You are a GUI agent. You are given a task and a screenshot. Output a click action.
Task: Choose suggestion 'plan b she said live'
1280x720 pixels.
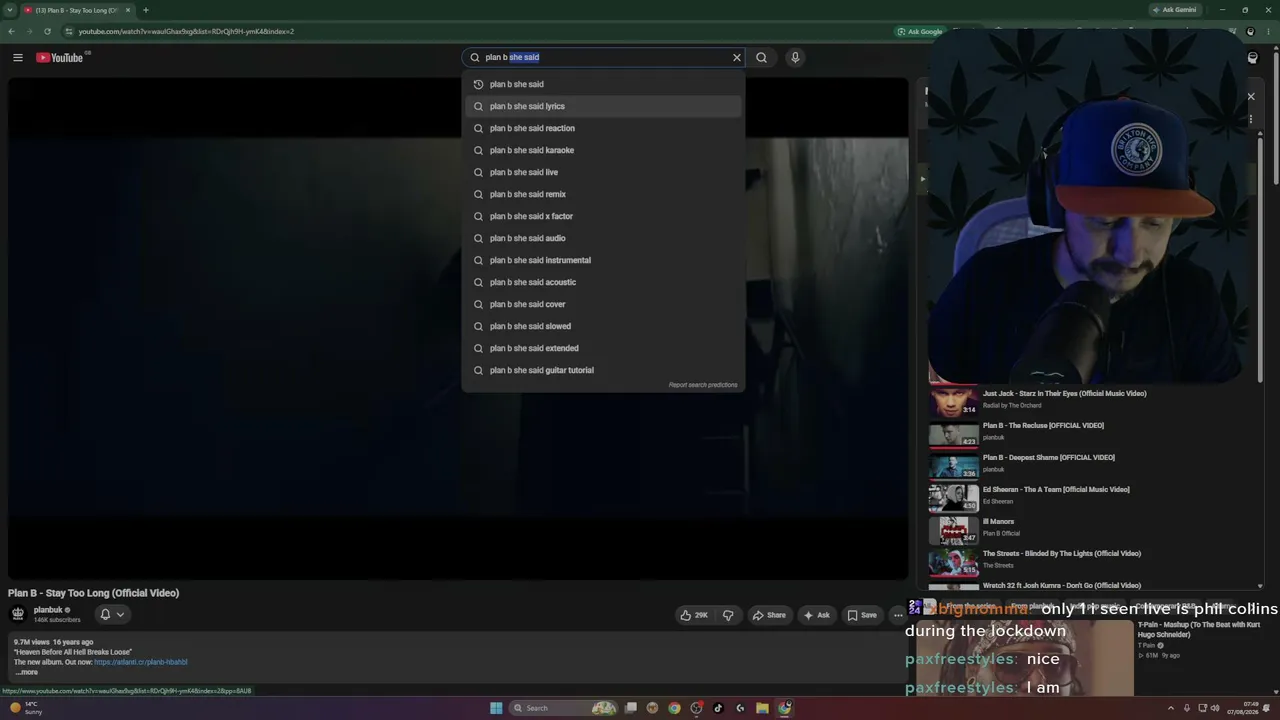(603, 172)
